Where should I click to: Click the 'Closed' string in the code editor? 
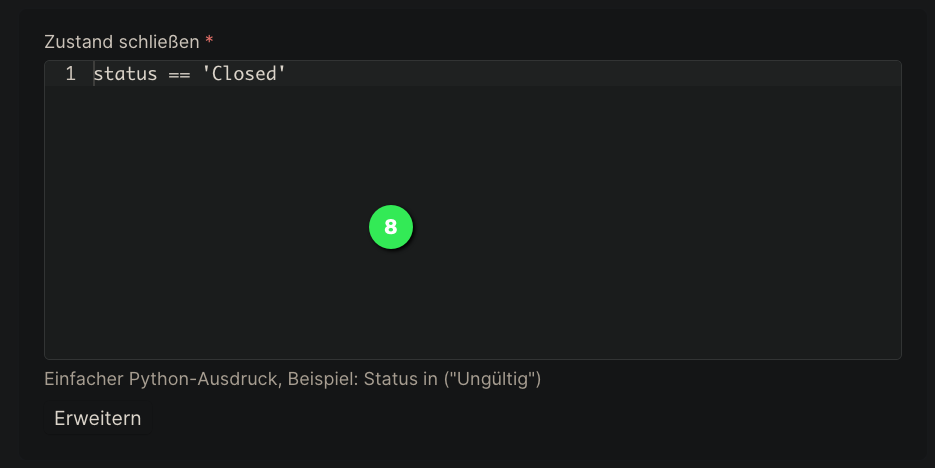point(244,73)
